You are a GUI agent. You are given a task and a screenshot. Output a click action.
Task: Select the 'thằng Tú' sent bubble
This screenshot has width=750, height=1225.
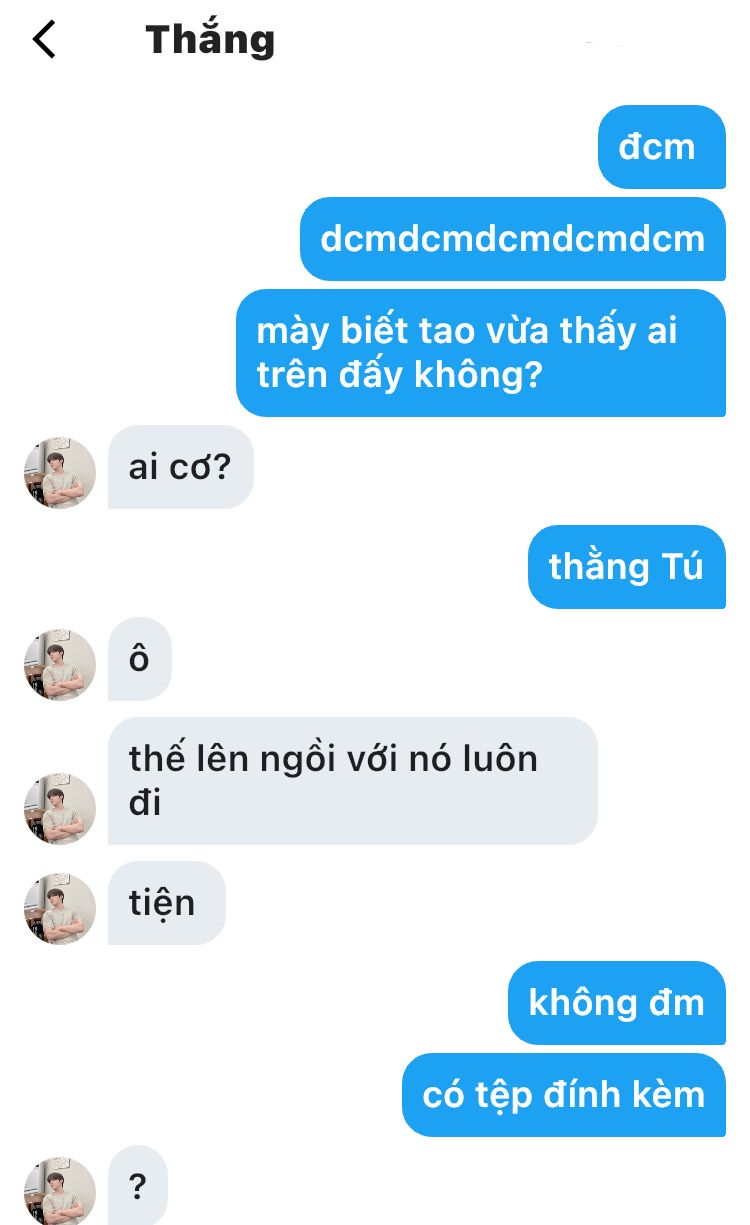[x=627, y=567]
